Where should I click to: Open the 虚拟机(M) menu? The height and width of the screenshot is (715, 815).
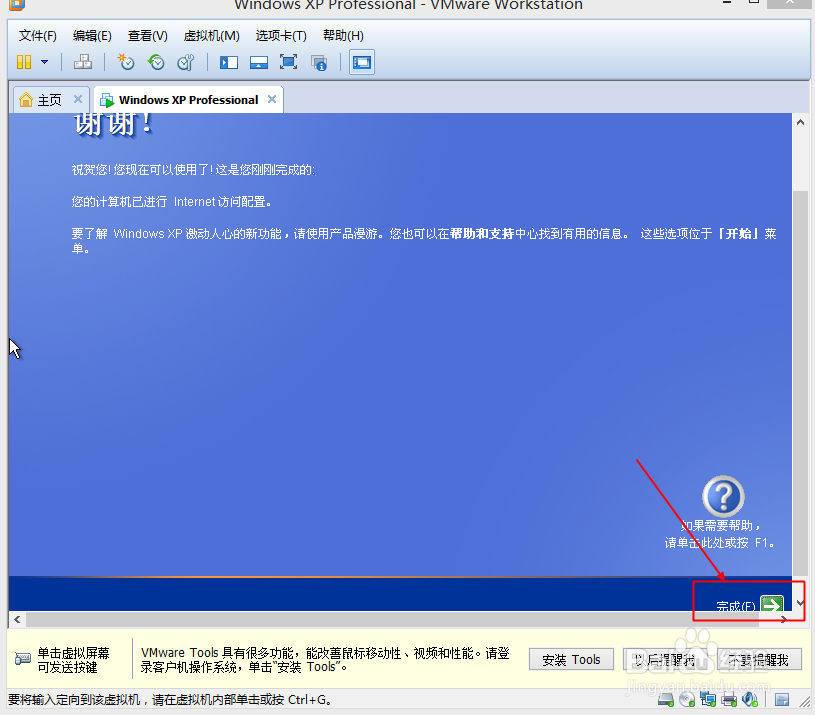pos(212,36)
